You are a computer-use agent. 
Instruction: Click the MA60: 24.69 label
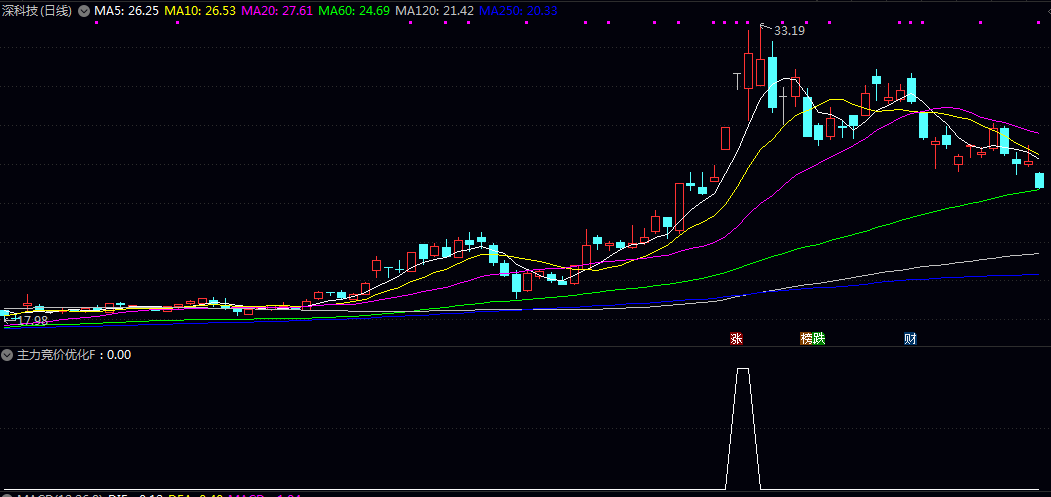(354, 11)
